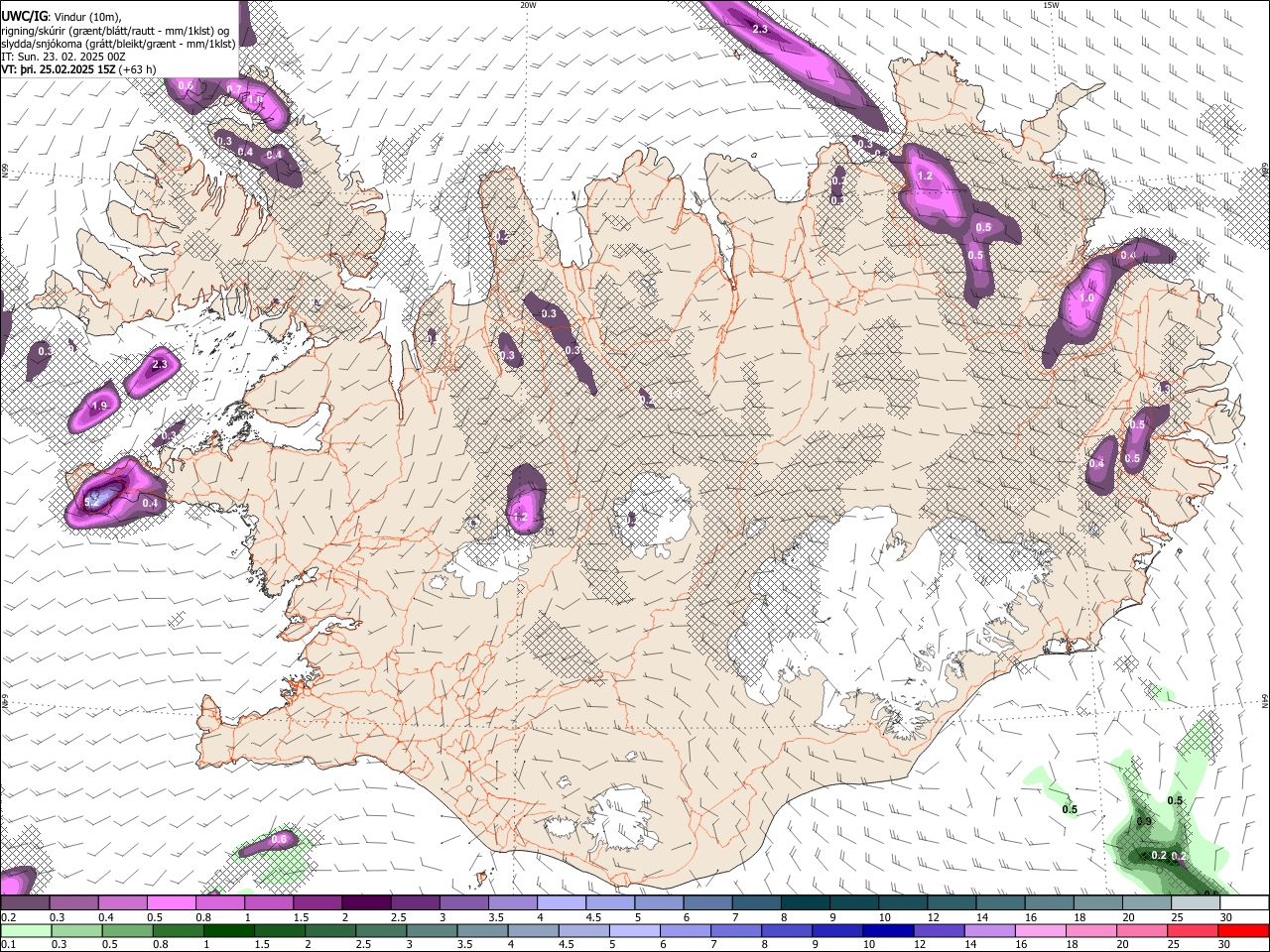Image resolution: width=1270 pixels, height=952 pixels.
Task: Click the '1.9' snowfall value off the west coast
Action: (x=99, y=406)
